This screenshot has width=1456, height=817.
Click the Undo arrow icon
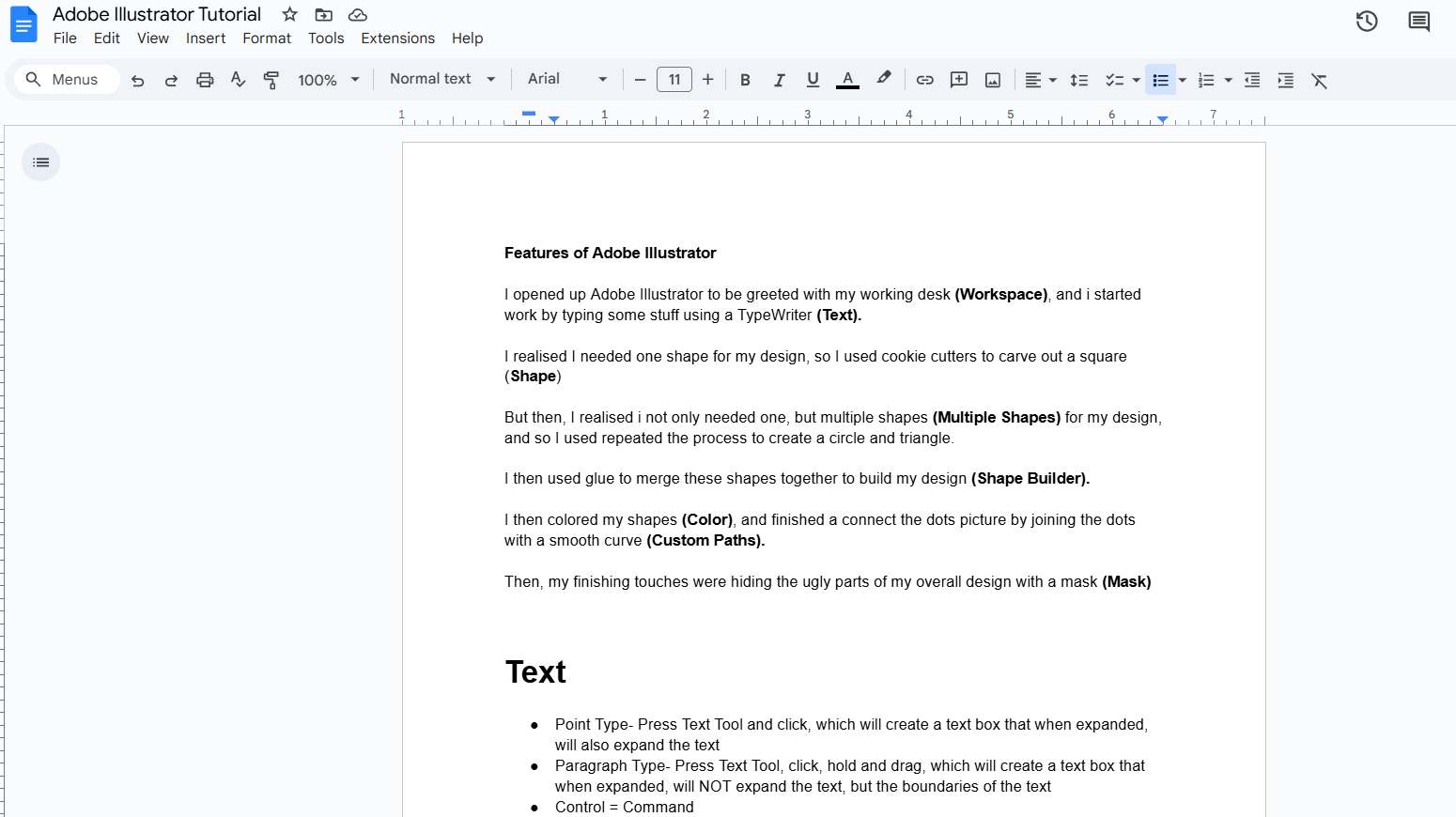[x=138, y=81]
